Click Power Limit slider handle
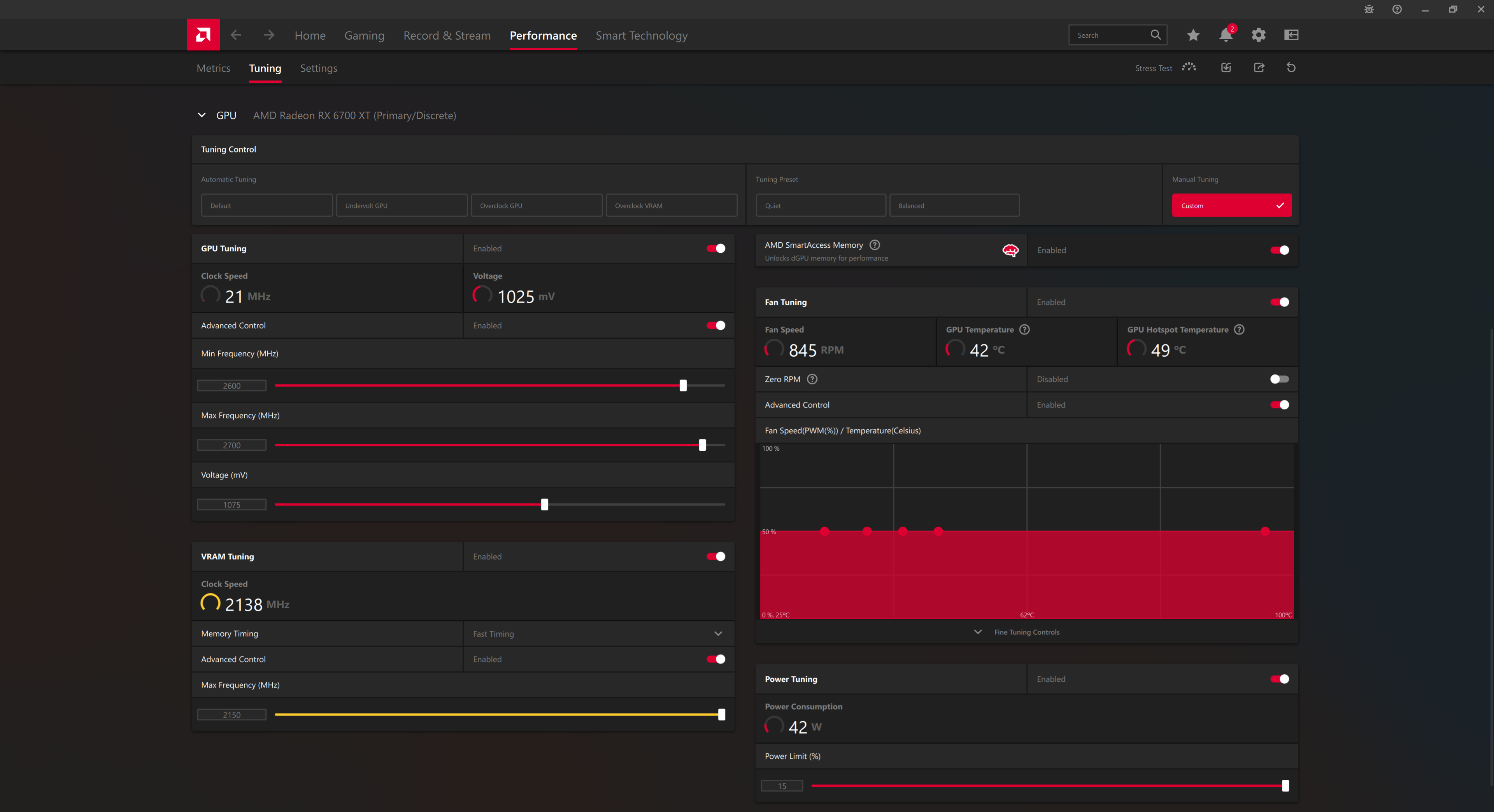 (x=1285, y=786)
